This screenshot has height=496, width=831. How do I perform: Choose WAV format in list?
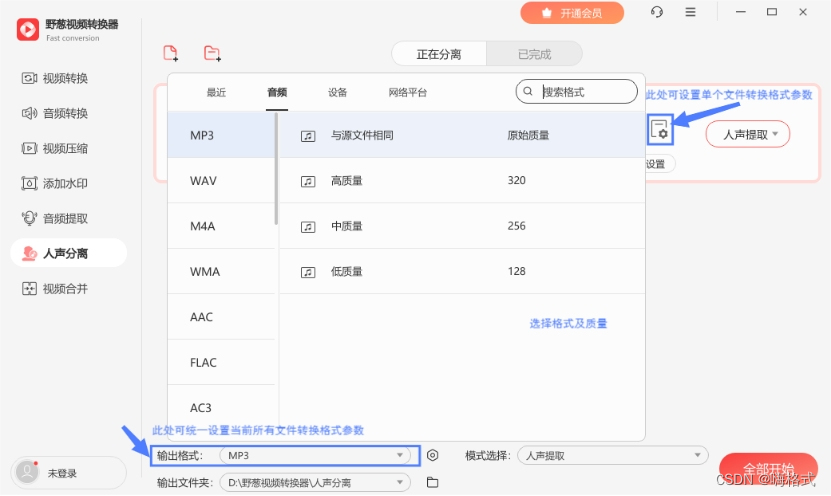[221, 181]
